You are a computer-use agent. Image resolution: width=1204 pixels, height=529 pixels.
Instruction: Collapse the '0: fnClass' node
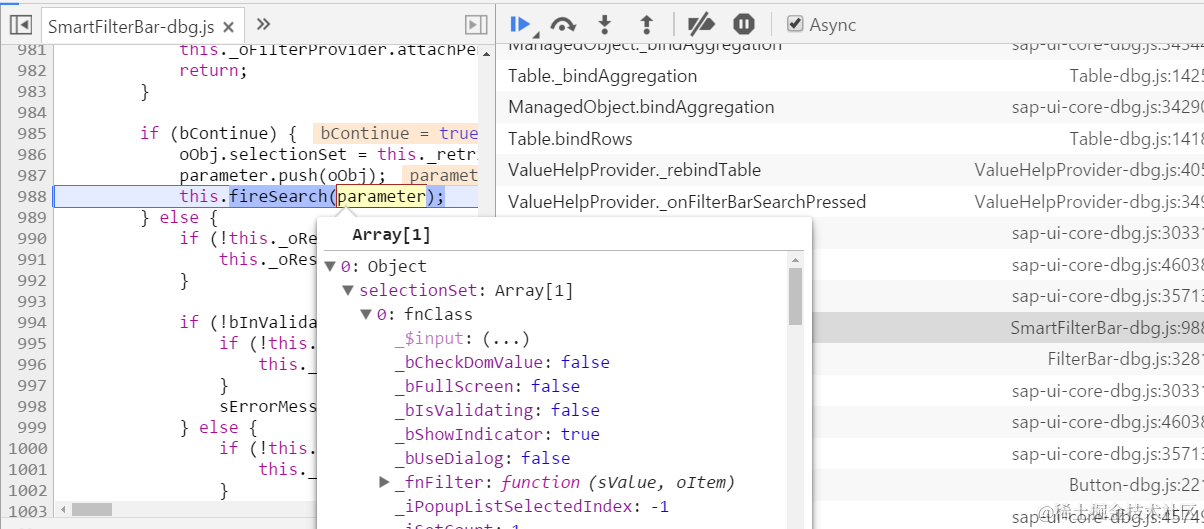[x=367, y=315]
